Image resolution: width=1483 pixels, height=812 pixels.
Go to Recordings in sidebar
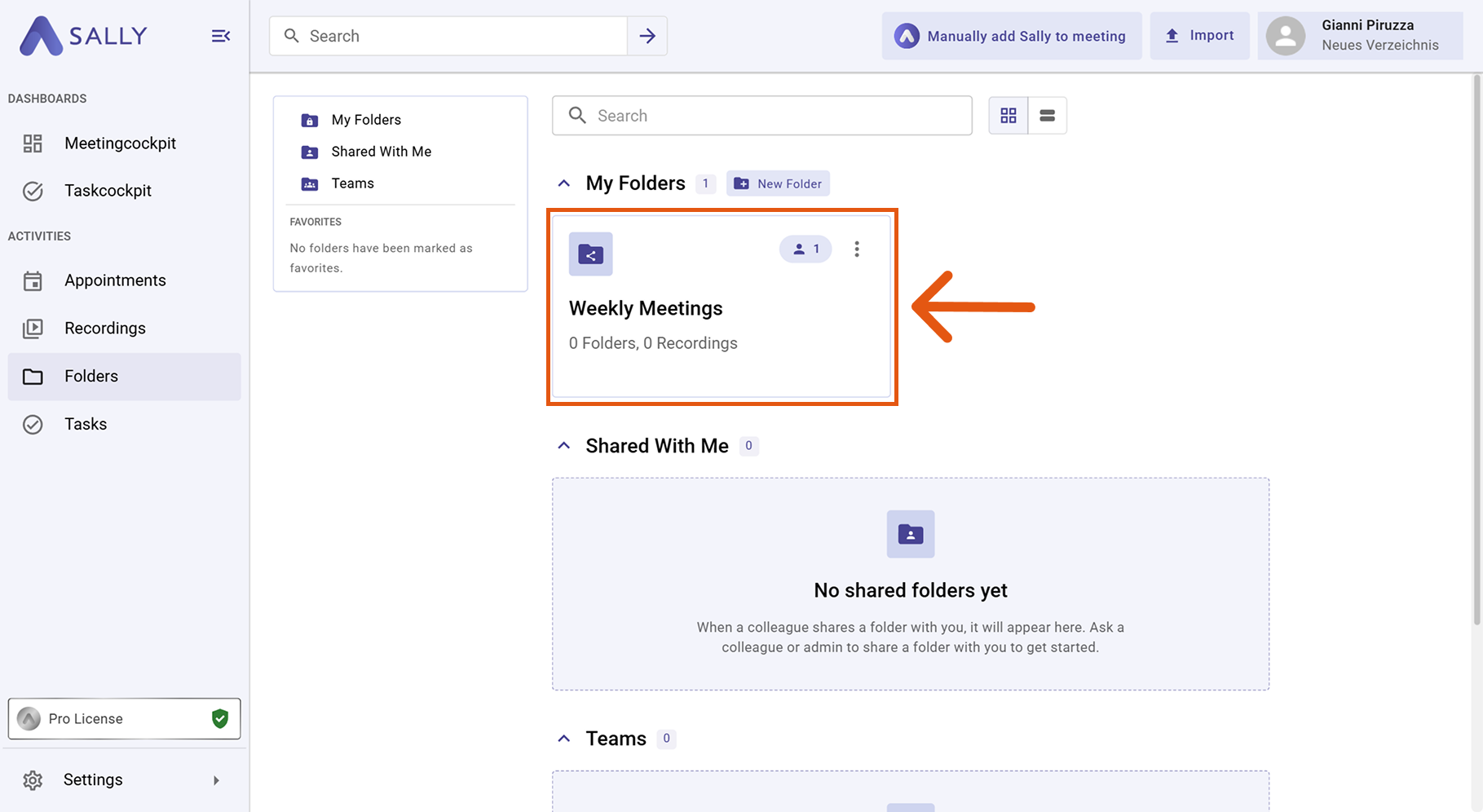(105, 329)
